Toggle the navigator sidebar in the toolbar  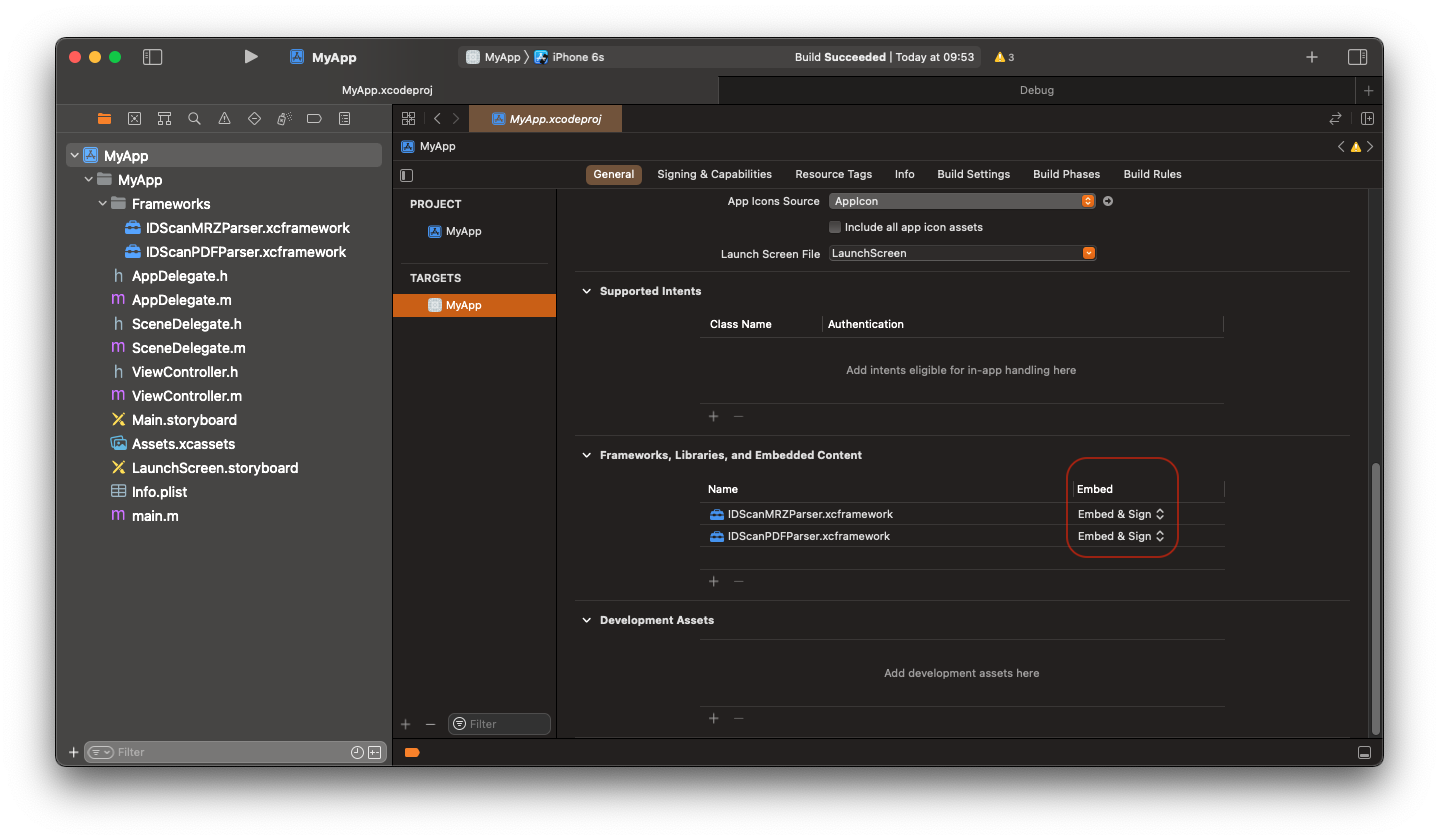(x=152, y=57)
